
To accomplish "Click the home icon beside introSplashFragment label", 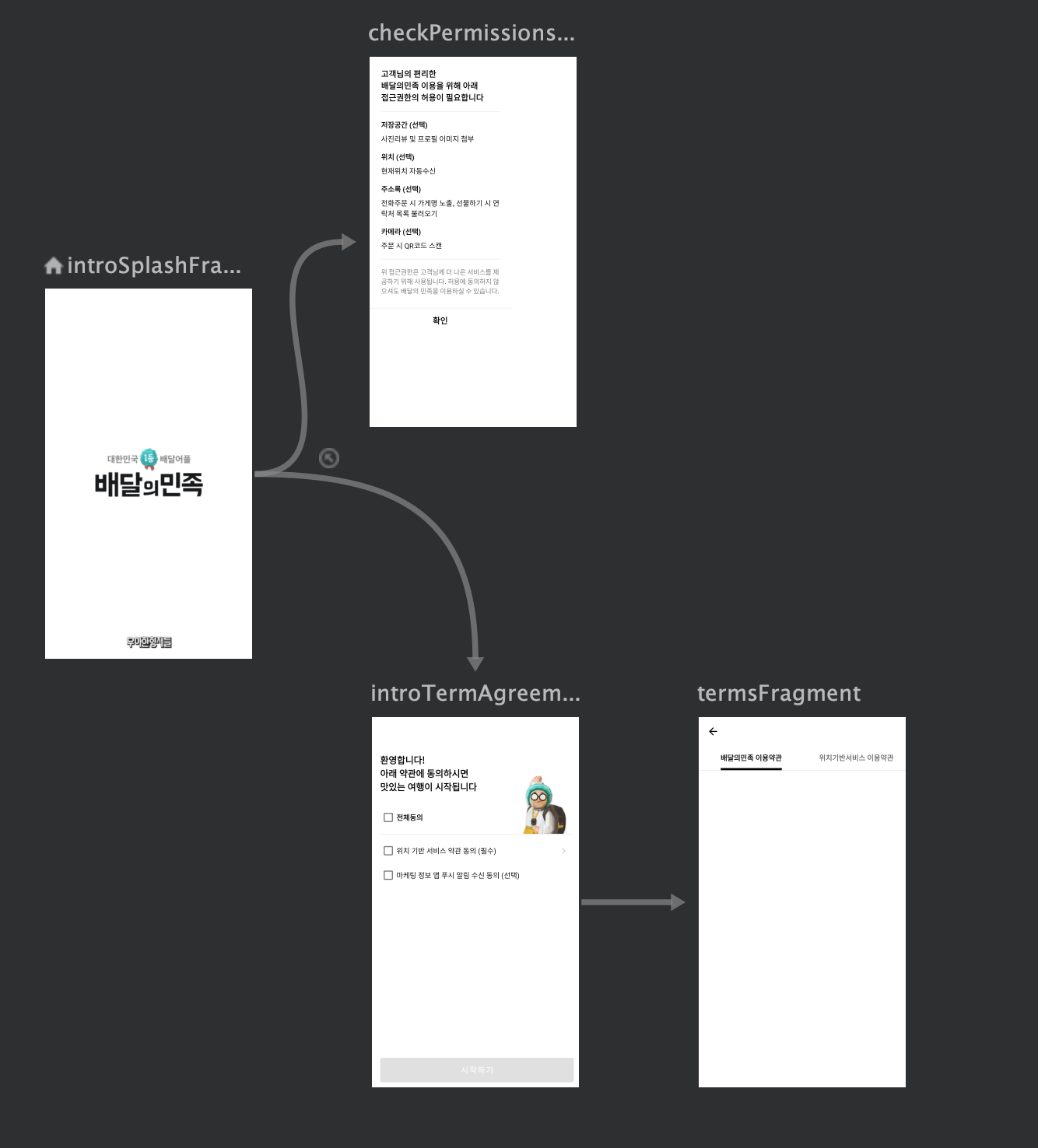I will pos(54,266).
